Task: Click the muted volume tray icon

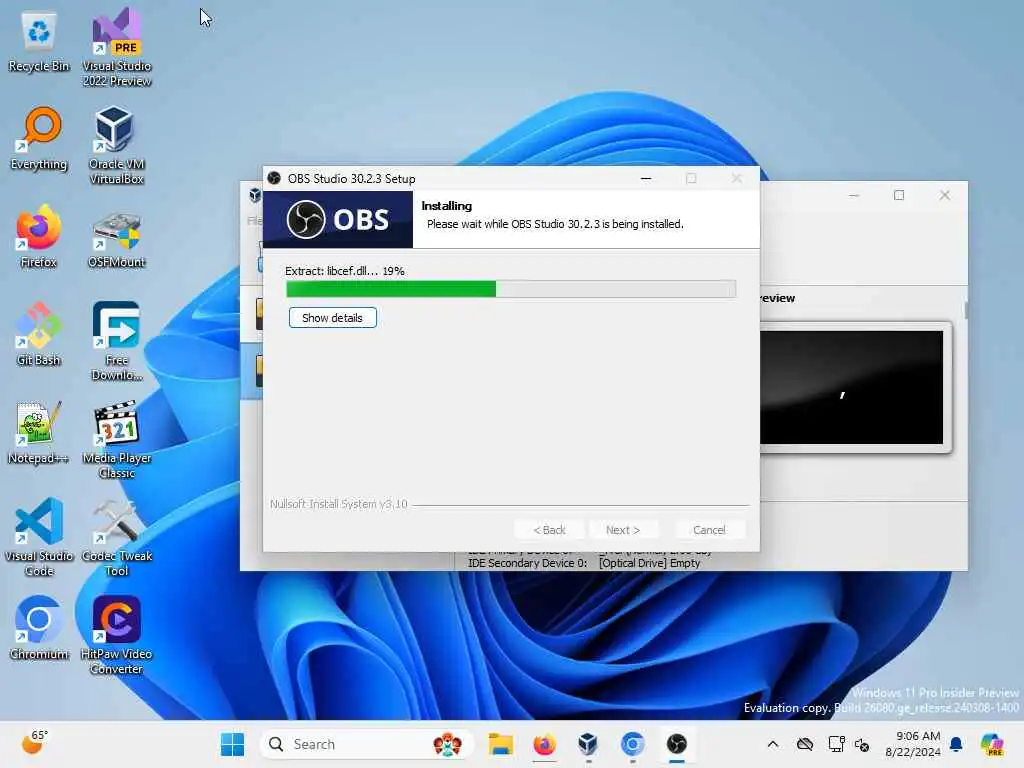Action: 862,744
